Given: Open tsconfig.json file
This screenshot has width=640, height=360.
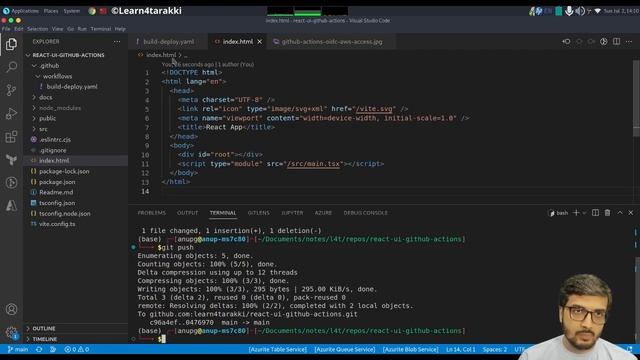Looking at the screenshot, I should [57, 203].
